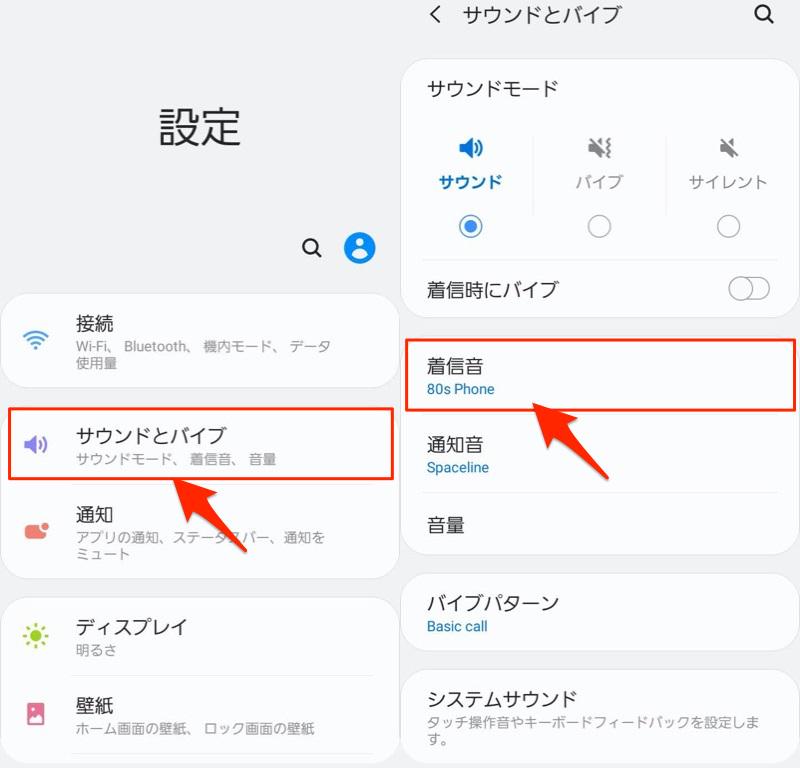Click the 通知 notification icon
This screenshot has height=768, width=800.
[x=36, y=530]
